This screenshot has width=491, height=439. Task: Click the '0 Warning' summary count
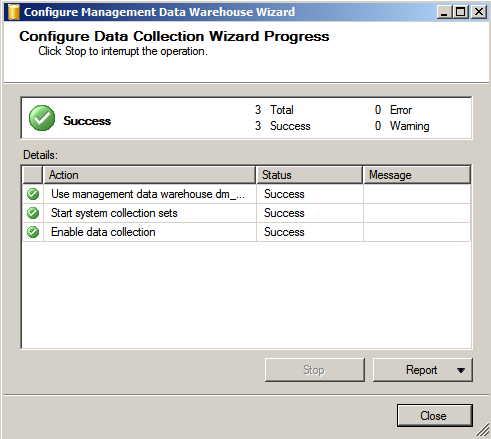click(x=402, y=126)
